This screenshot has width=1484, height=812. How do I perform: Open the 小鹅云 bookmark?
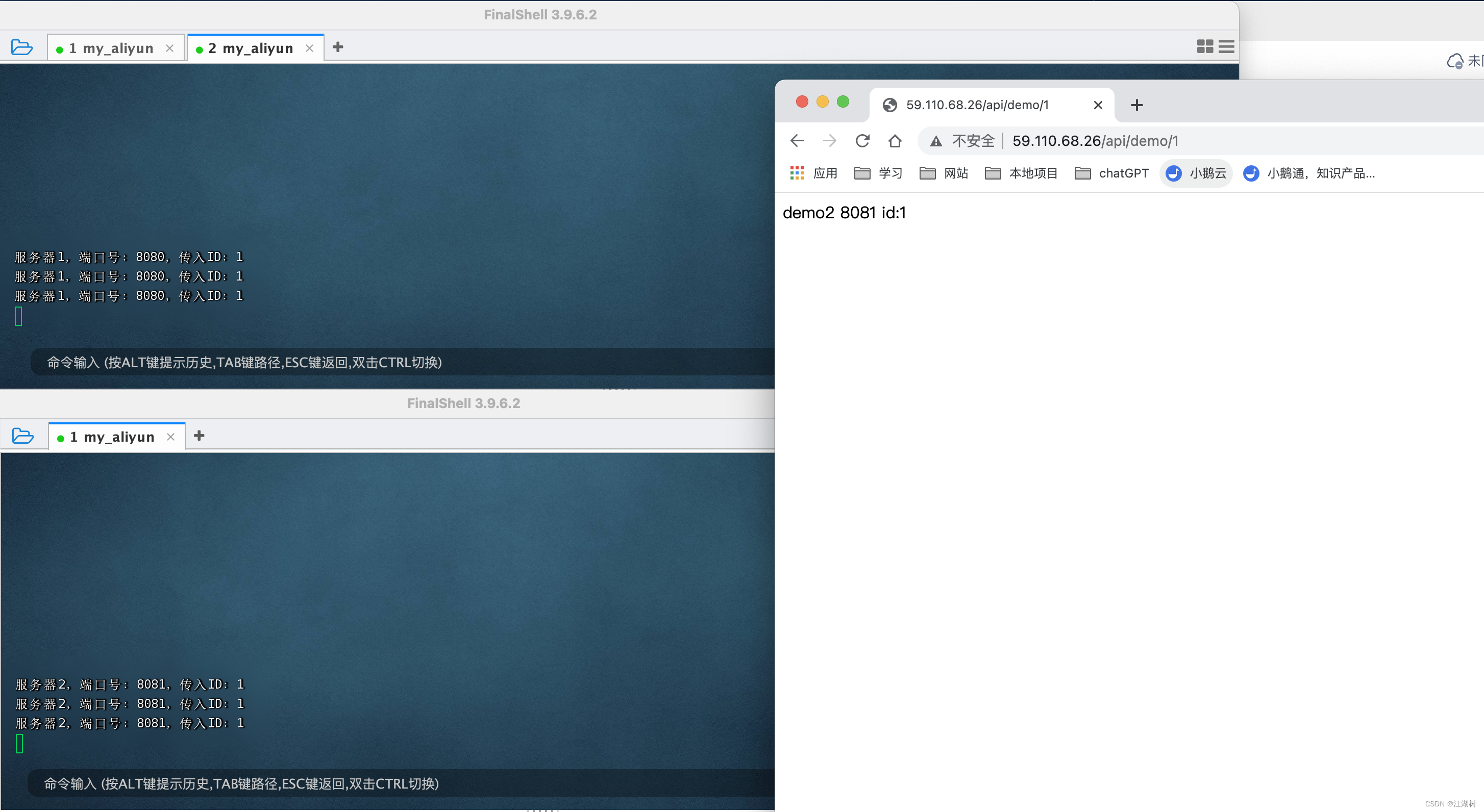[1196, 173]
